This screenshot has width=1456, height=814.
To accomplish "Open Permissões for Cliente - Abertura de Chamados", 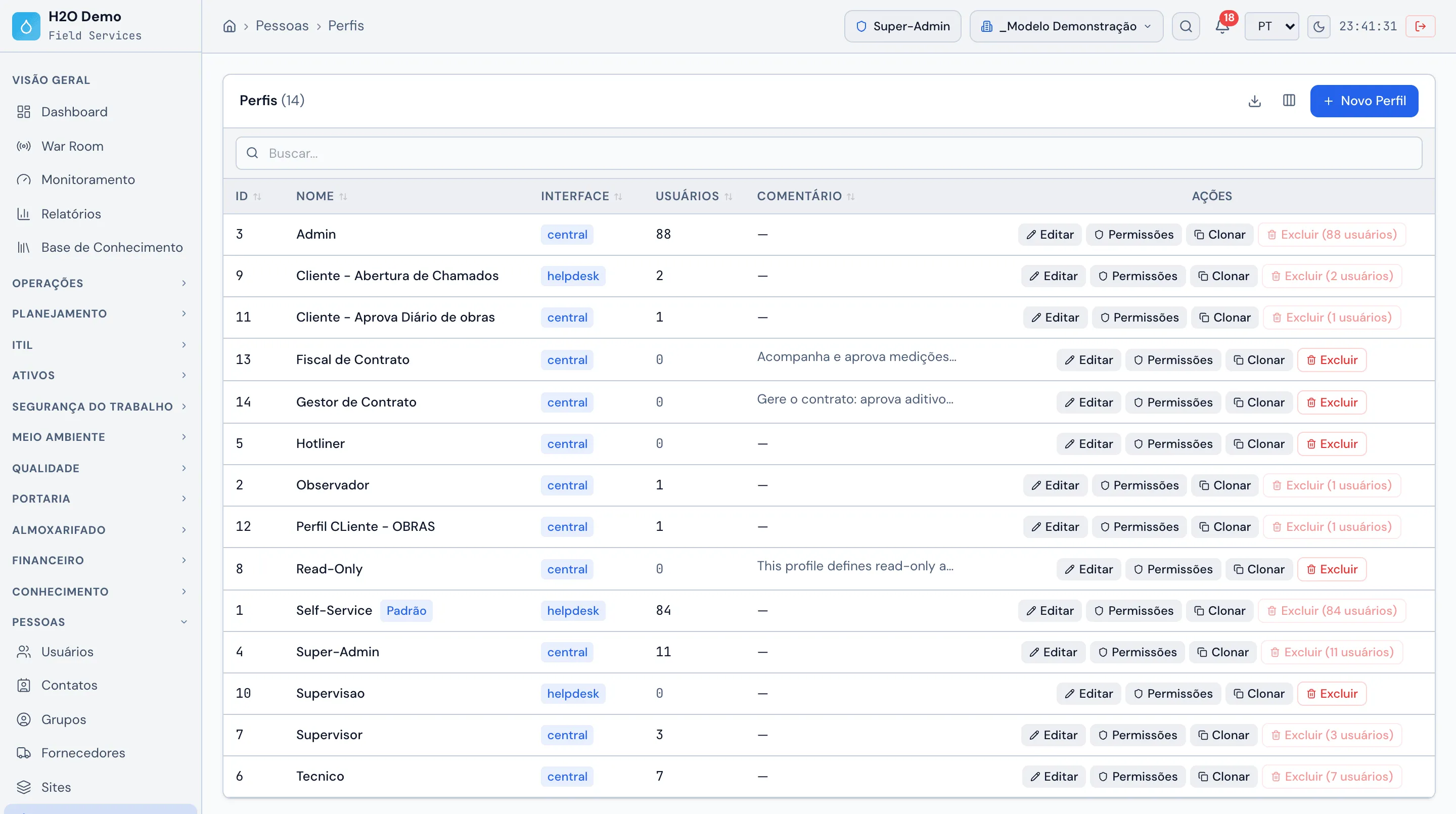I will pos(1137,276).
